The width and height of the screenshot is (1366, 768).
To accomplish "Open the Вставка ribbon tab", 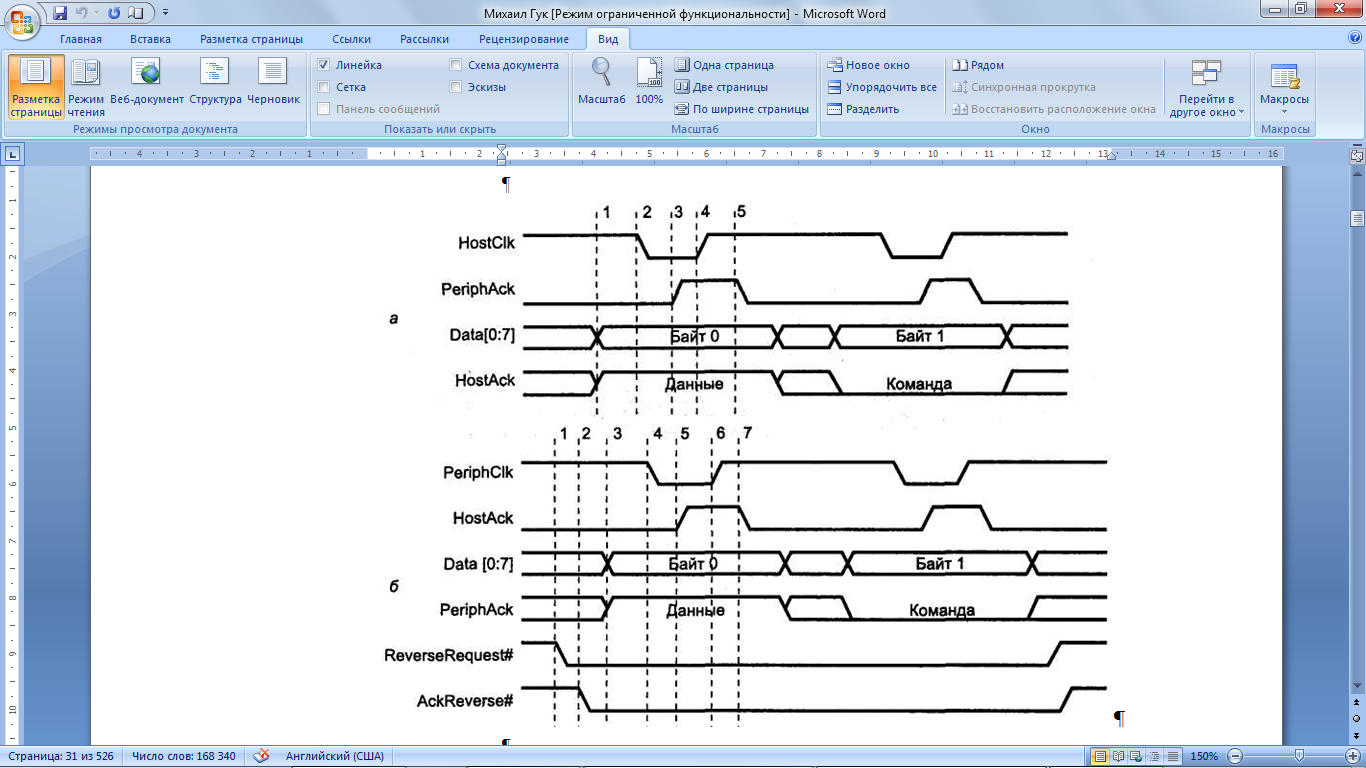I will click(150, 39).
